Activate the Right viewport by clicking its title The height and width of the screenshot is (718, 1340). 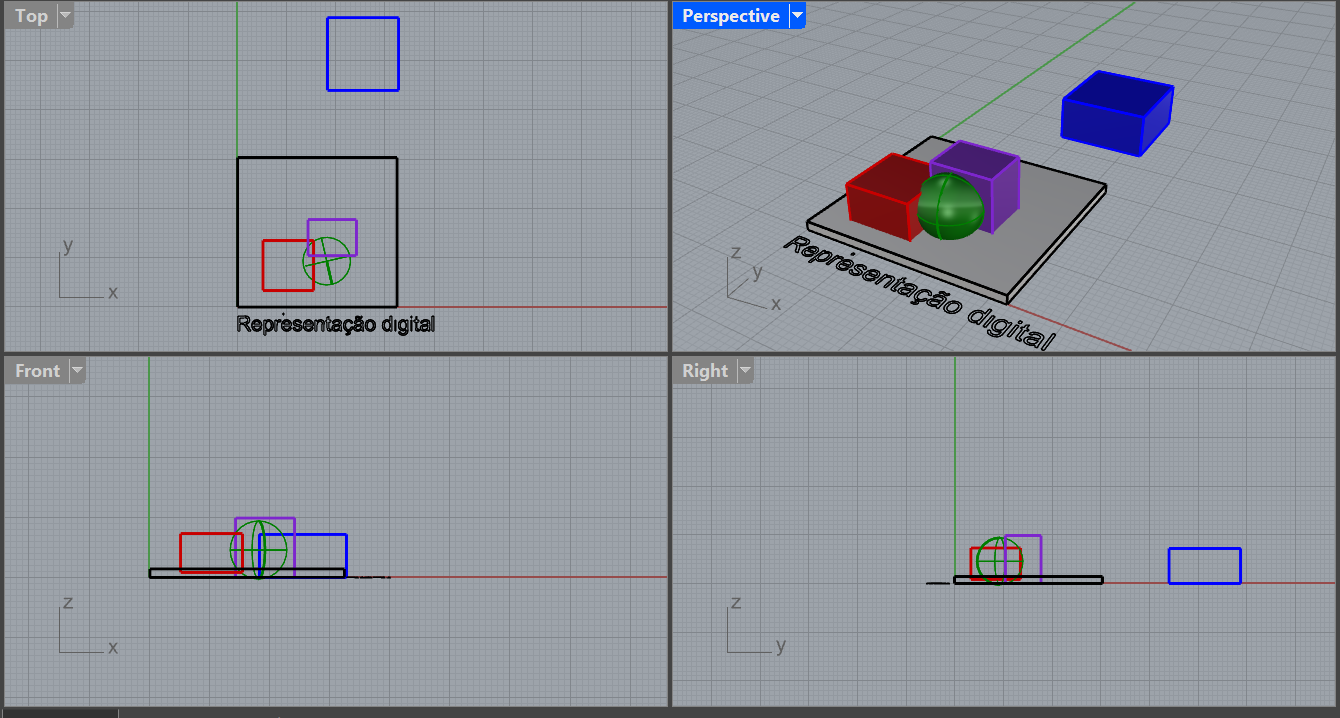click(x=705, y=370)
